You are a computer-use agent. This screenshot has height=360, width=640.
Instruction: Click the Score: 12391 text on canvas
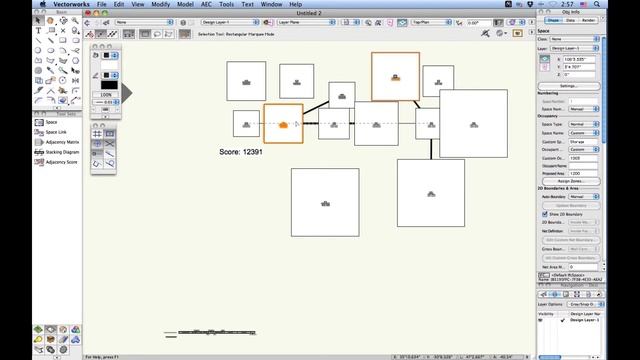241,152
